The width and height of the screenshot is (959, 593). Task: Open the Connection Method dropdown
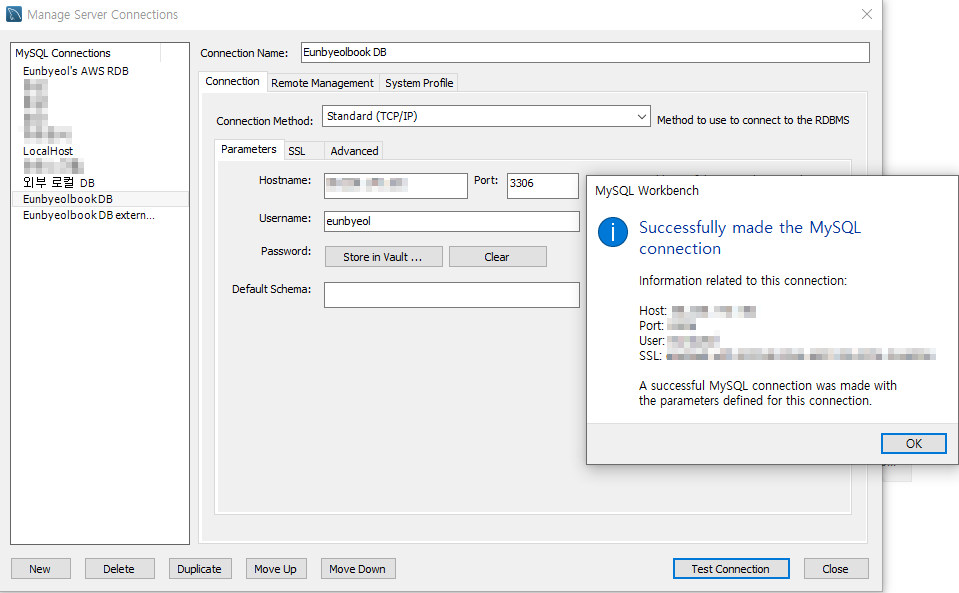pos(486,116)
